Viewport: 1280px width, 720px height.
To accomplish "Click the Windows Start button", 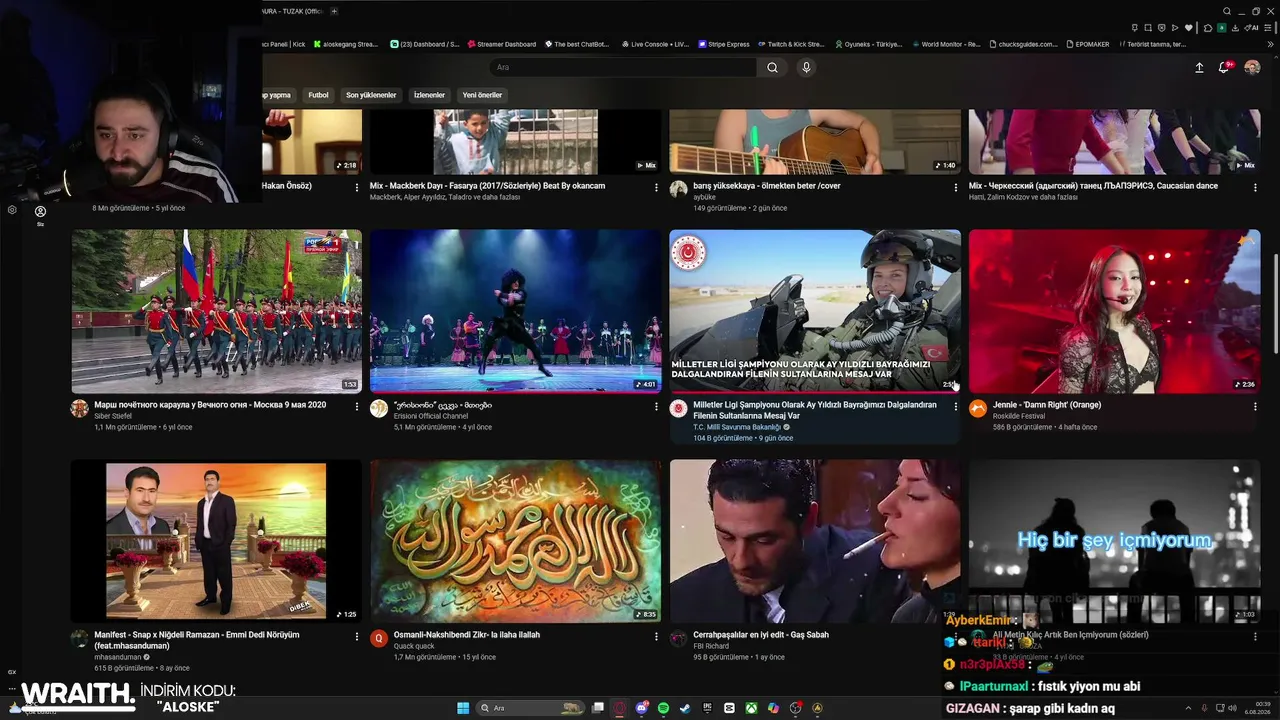I will (463, 708).
